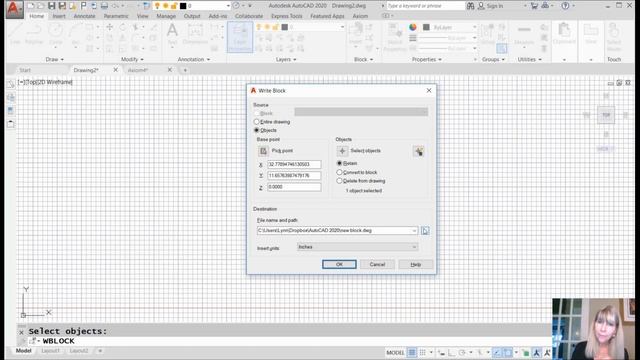
Task: Switch to the Annotate ribbon tab
Action: coord(84,16)
